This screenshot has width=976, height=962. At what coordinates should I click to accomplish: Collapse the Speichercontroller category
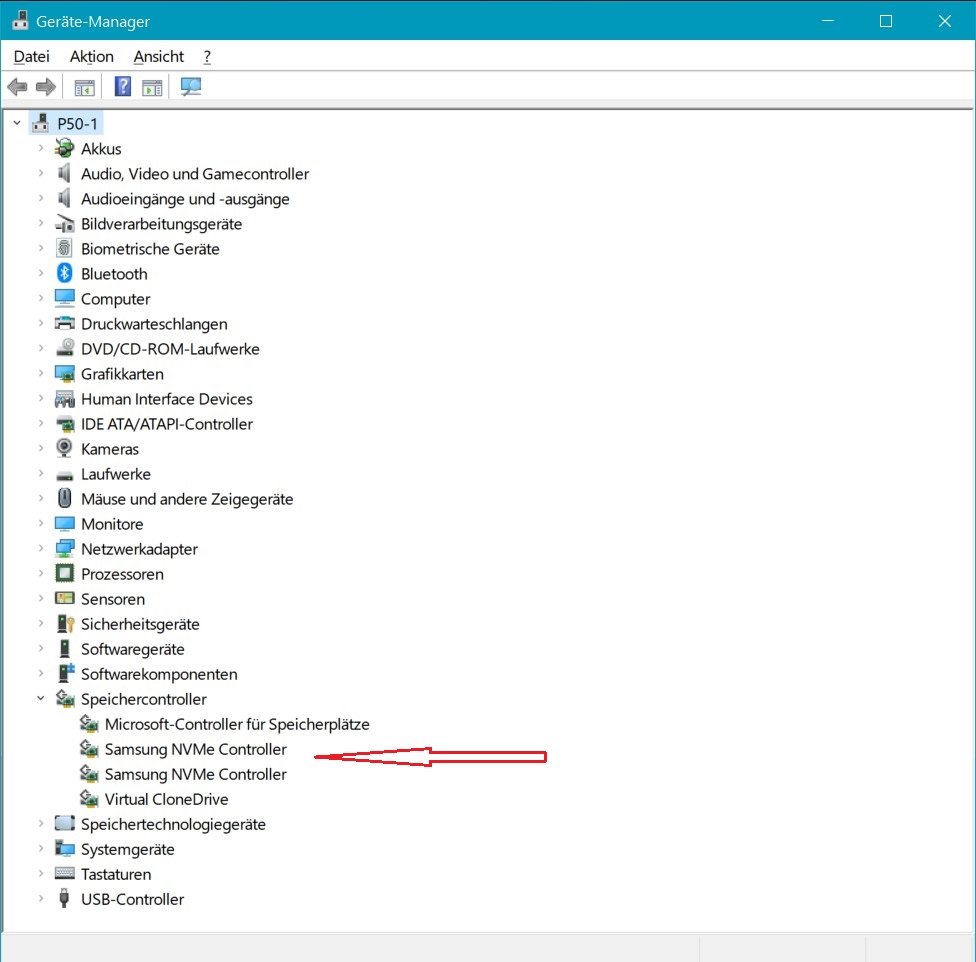click(40, 699)
